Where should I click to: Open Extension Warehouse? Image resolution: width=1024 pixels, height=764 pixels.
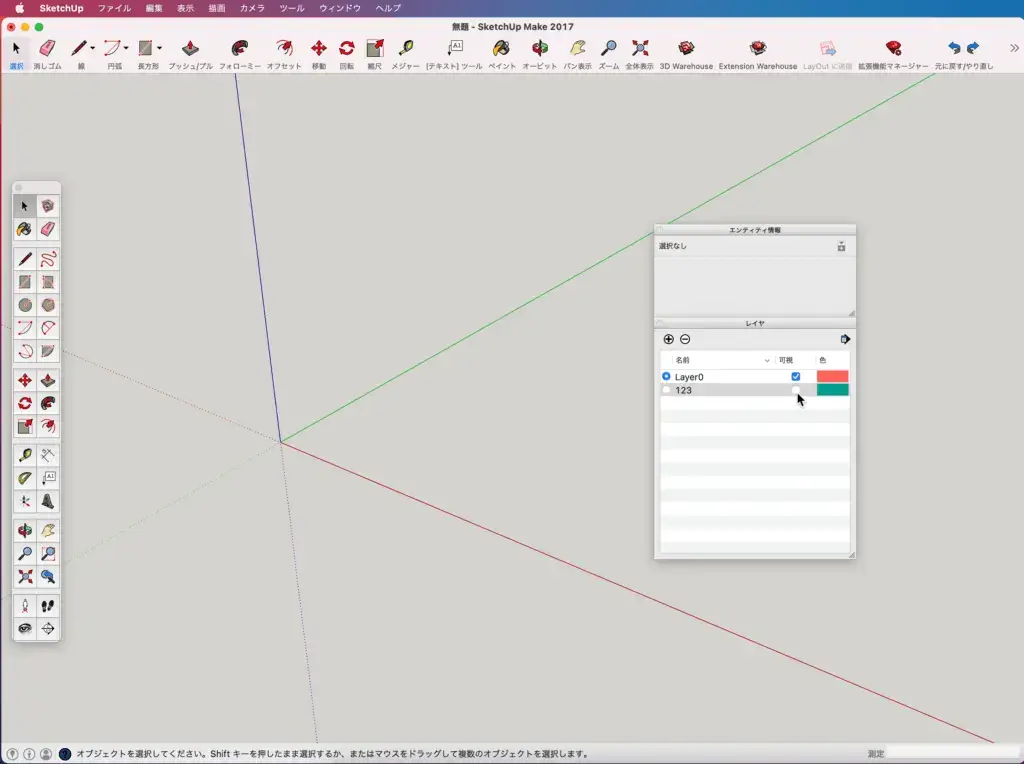tap(758, 54)
